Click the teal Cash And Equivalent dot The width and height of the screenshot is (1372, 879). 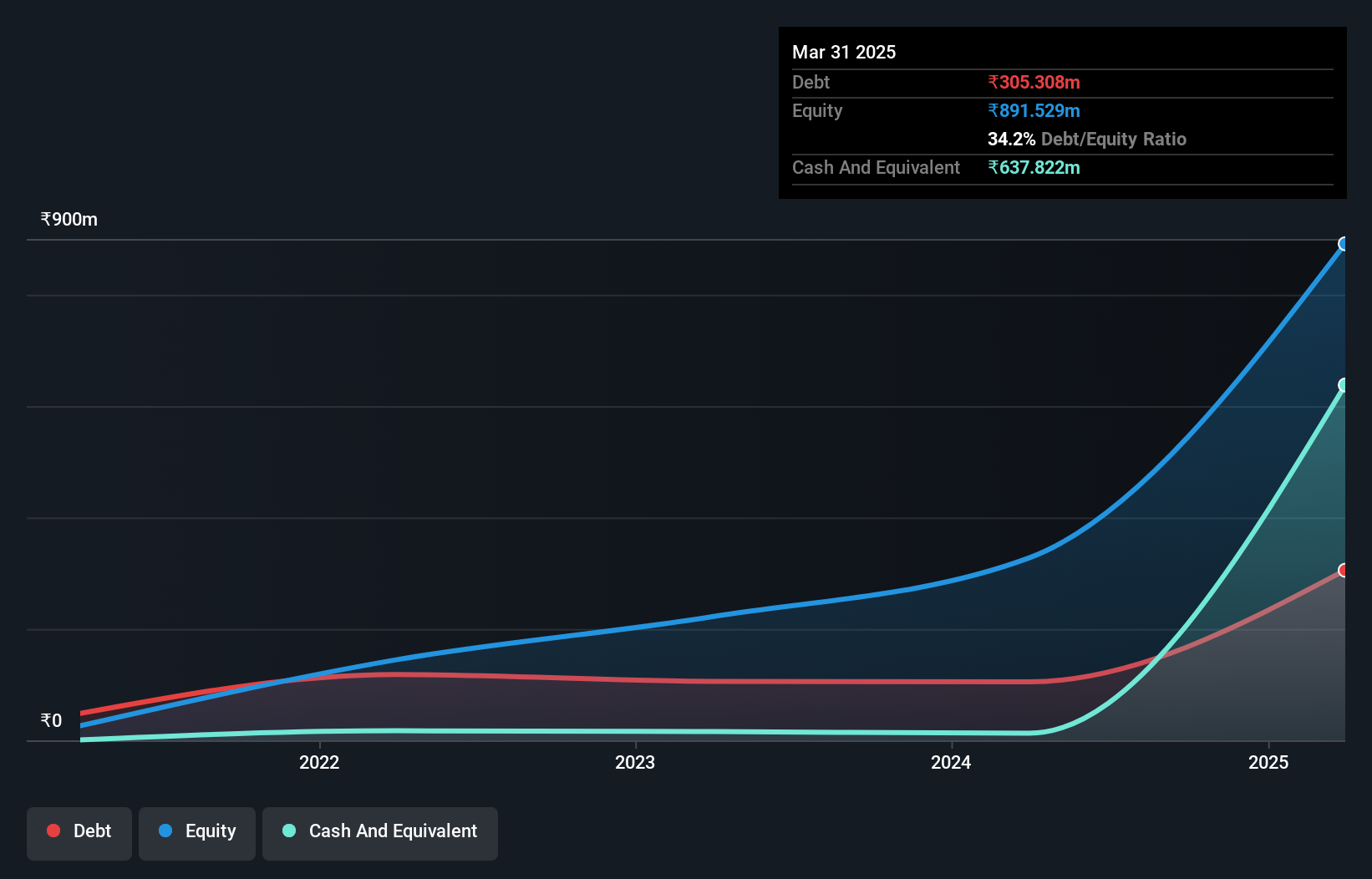coord(288,831)
